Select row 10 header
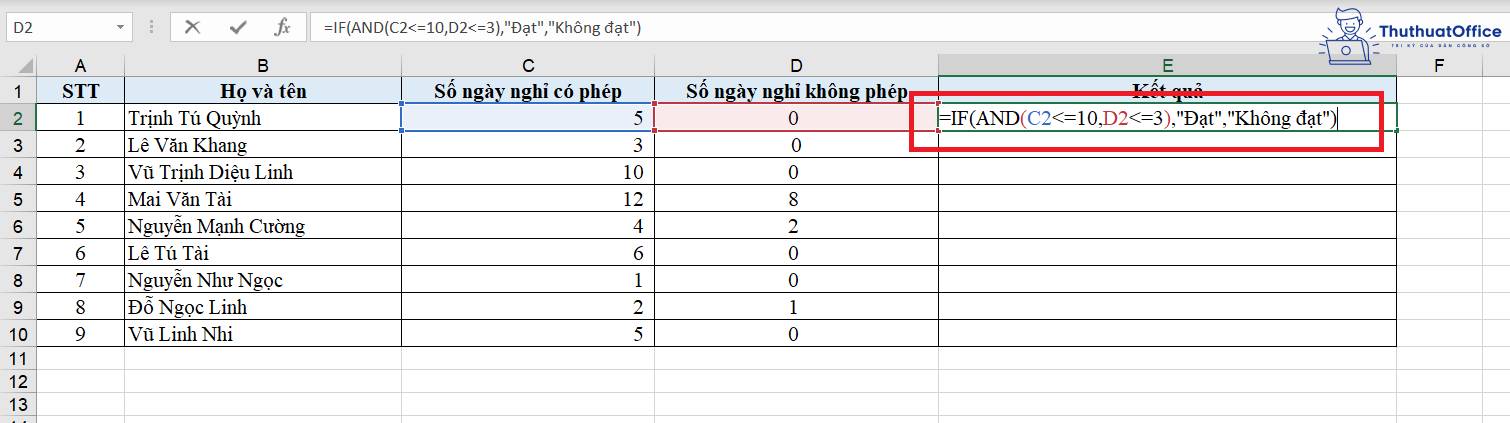This screenshot has height=423, width=1510. (x=18, y=334)
